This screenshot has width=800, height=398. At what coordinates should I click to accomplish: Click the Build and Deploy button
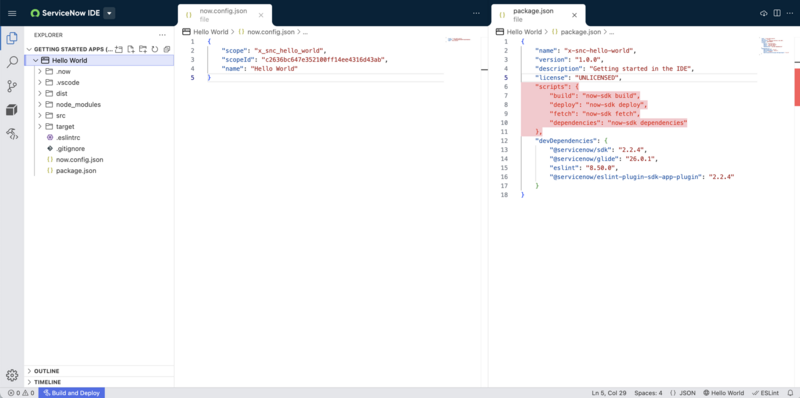(x=72, y=393)
